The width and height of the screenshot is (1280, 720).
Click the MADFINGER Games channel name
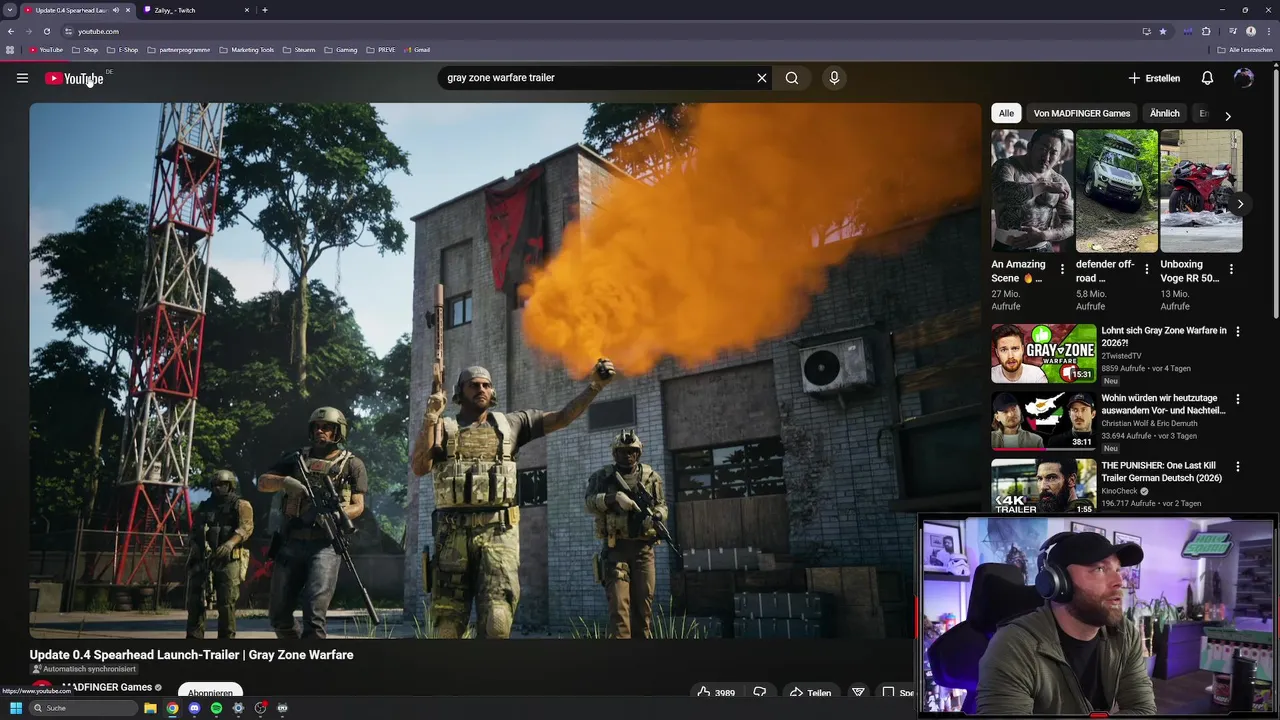(x=107, y=687)
